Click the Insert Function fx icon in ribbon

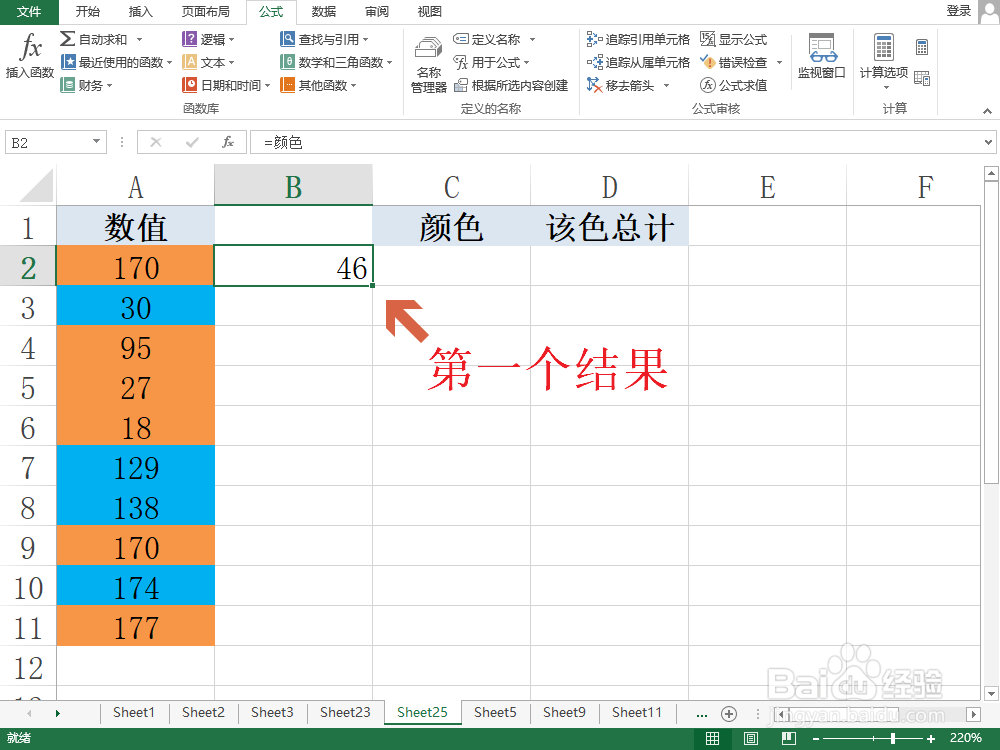(x=29, y=56)
